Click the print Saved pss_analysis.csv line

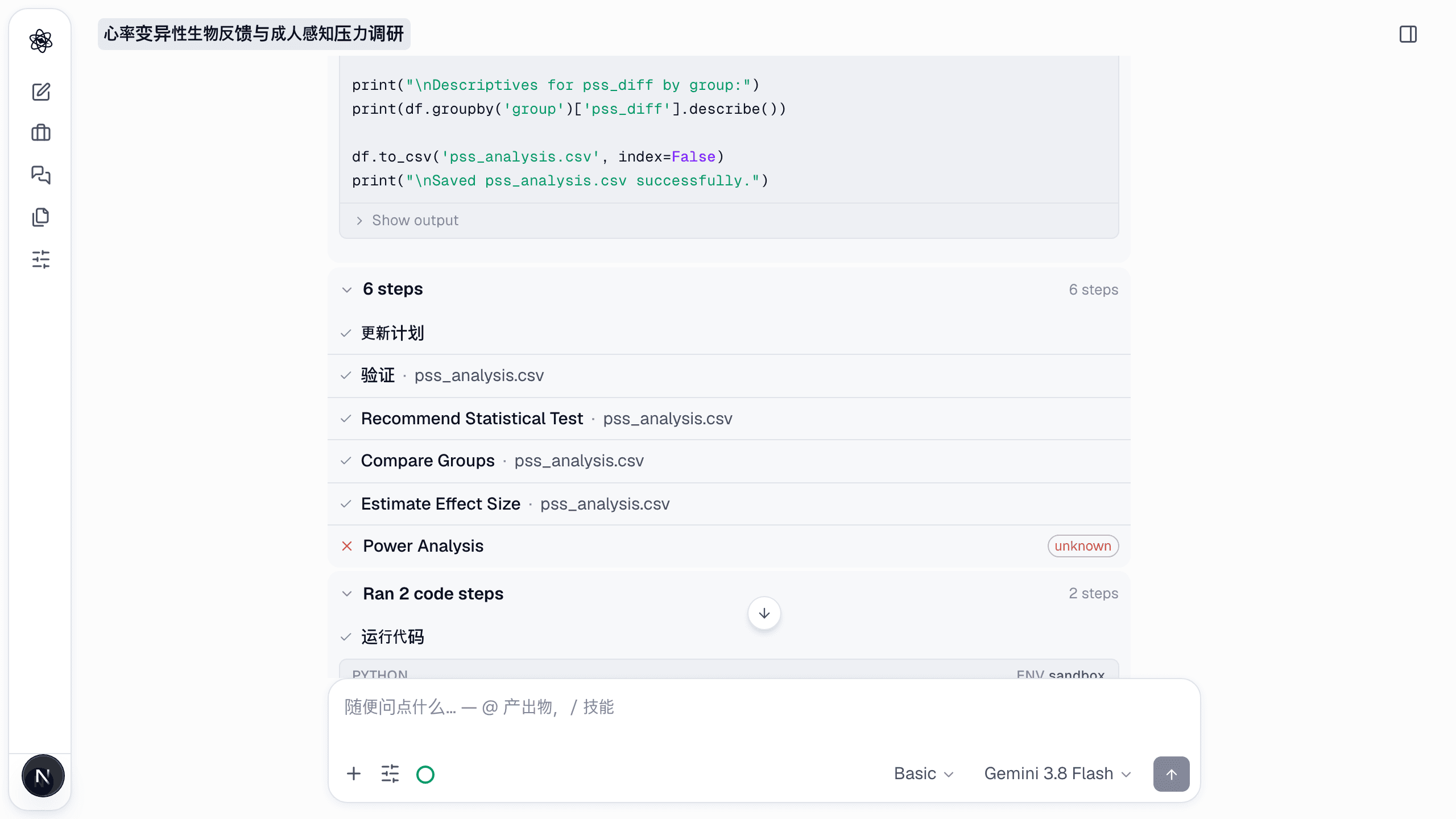point(560,180)
